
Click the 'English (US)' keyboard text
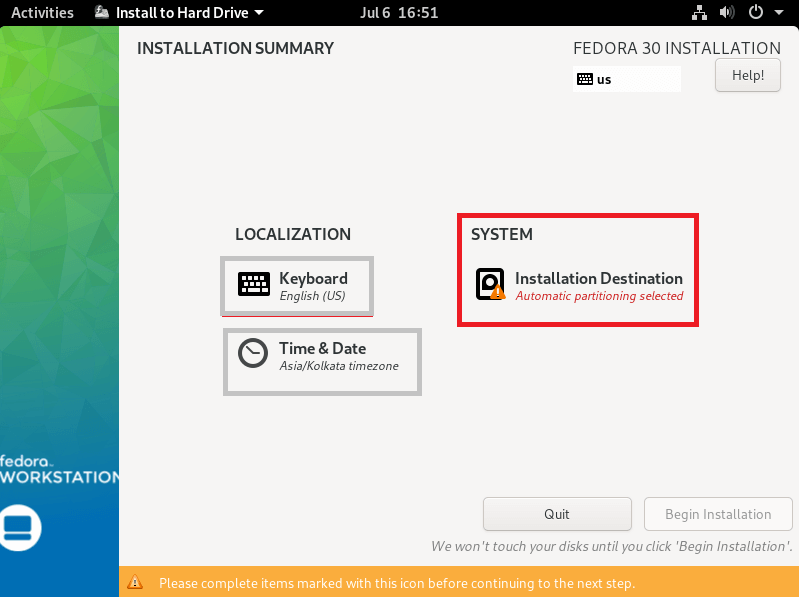pyautogui.click(x=312, y=296)
